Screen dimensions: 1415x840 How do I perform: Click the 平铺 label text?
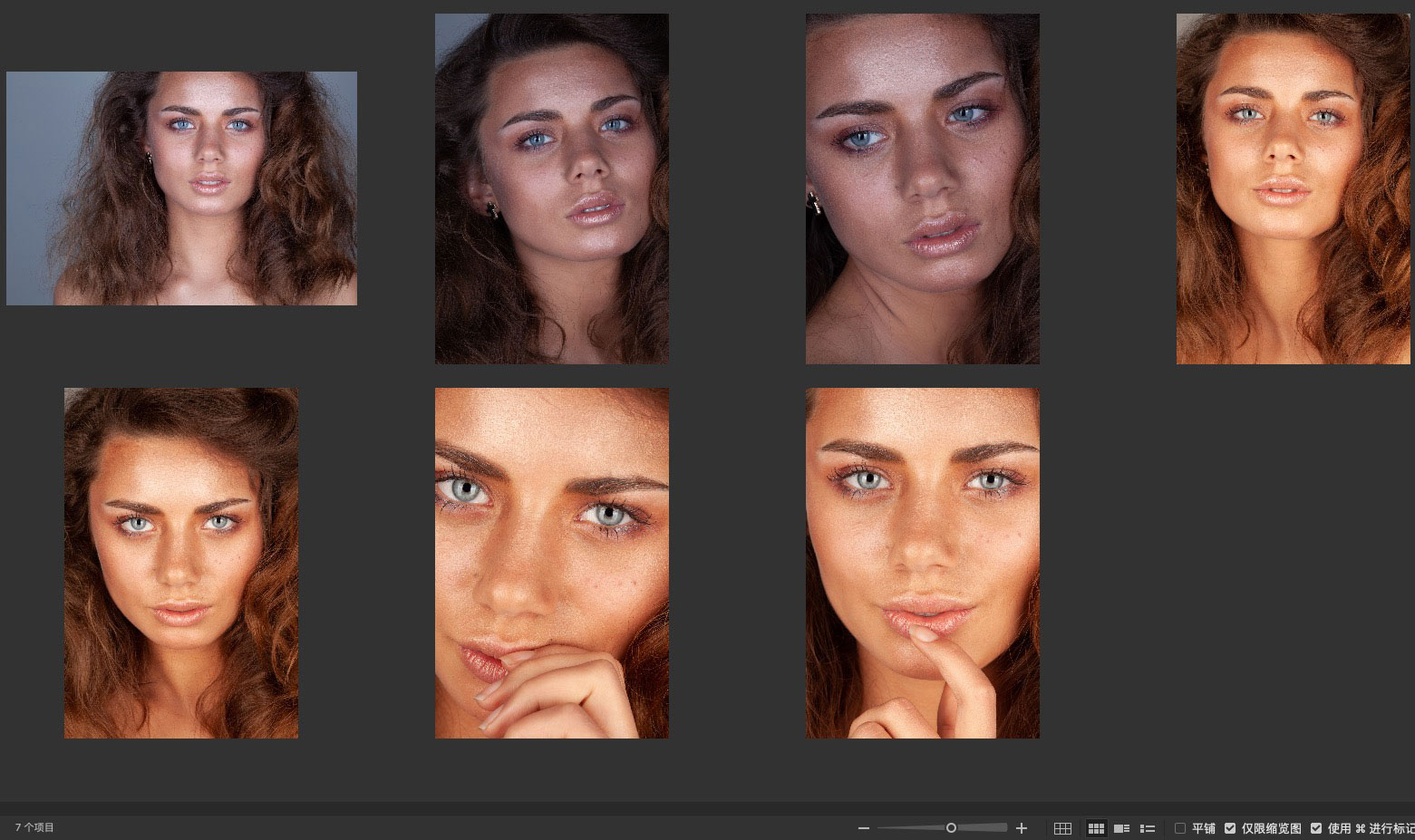click(x=1204, y=828)
